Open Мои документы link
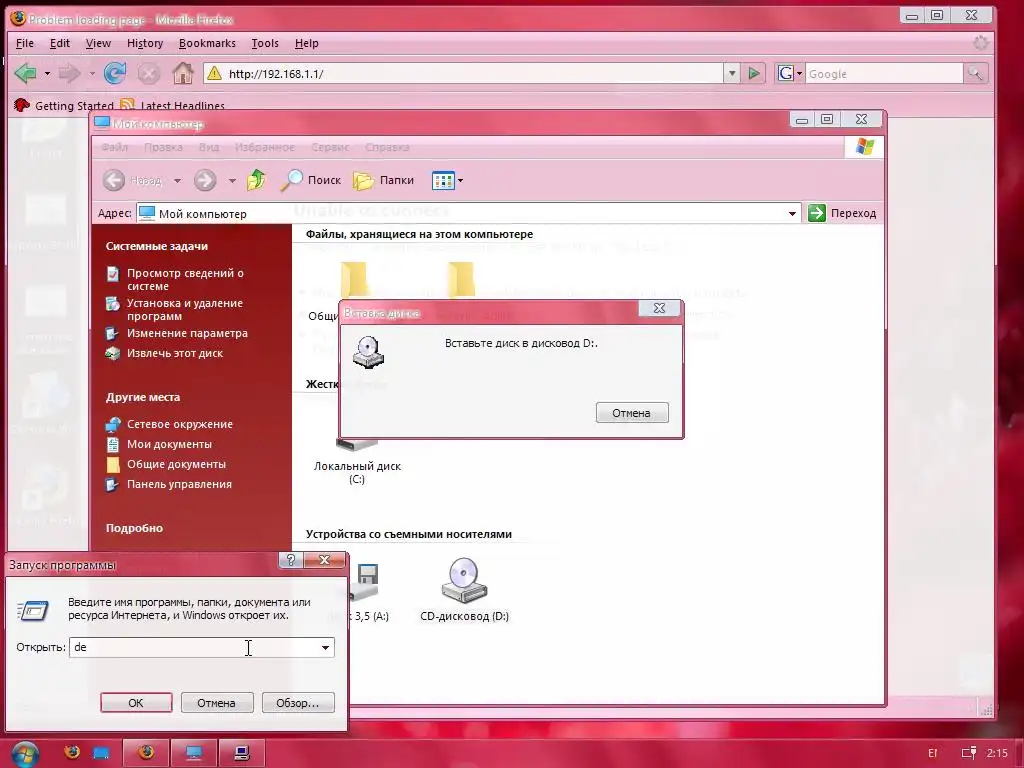Viewport: 1024px width, 768px height. [x=169, y=444]
